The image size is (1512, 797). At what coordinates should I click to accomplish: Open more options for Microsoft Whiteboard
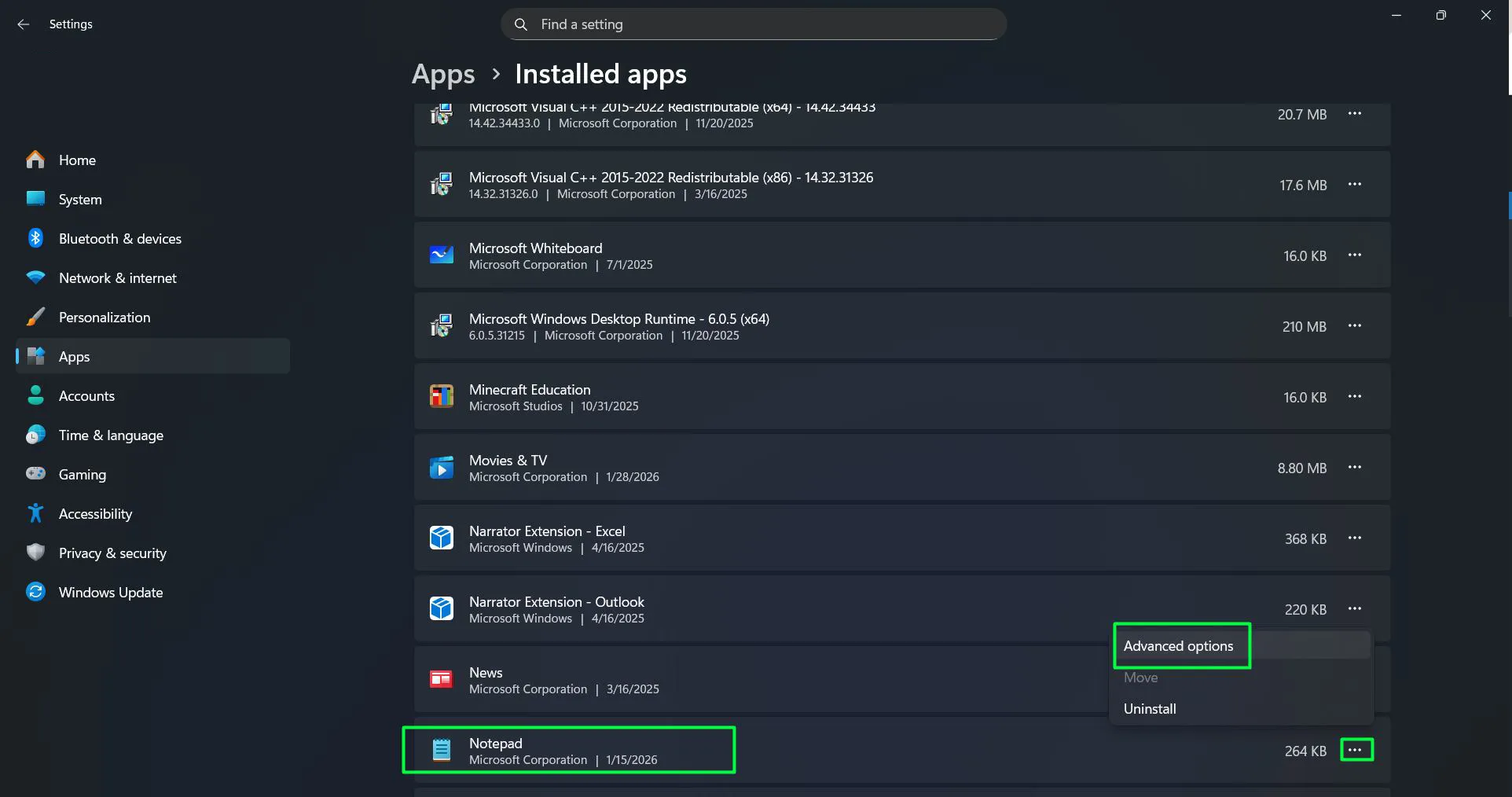1355,255
